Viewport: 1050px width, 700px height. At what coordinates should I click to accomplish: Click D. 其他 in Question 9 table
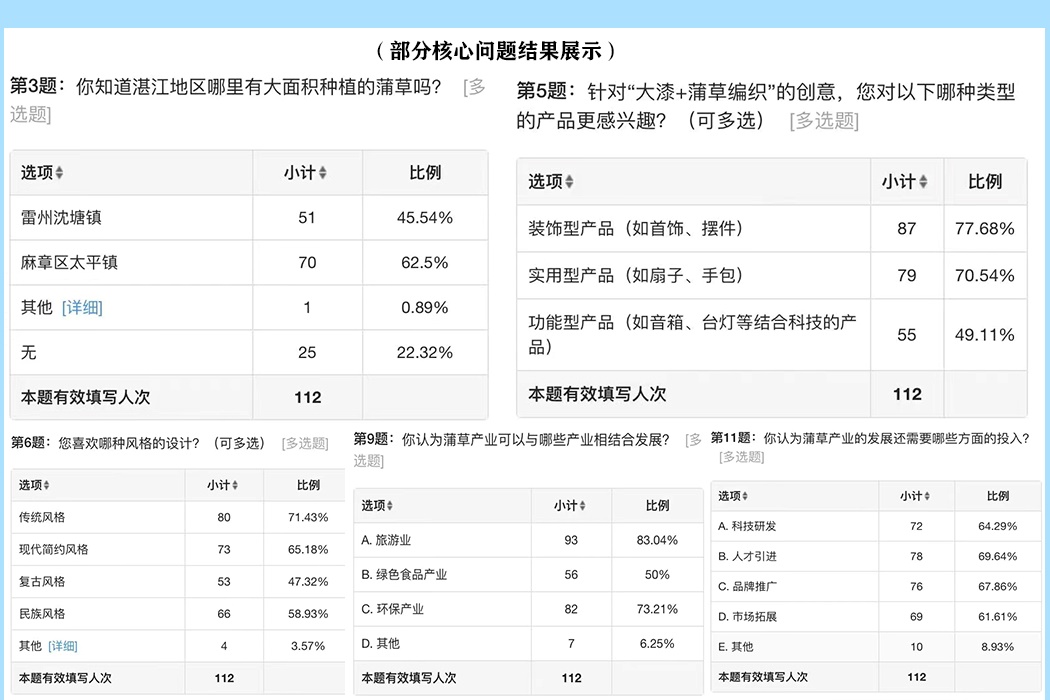(380, 644)
